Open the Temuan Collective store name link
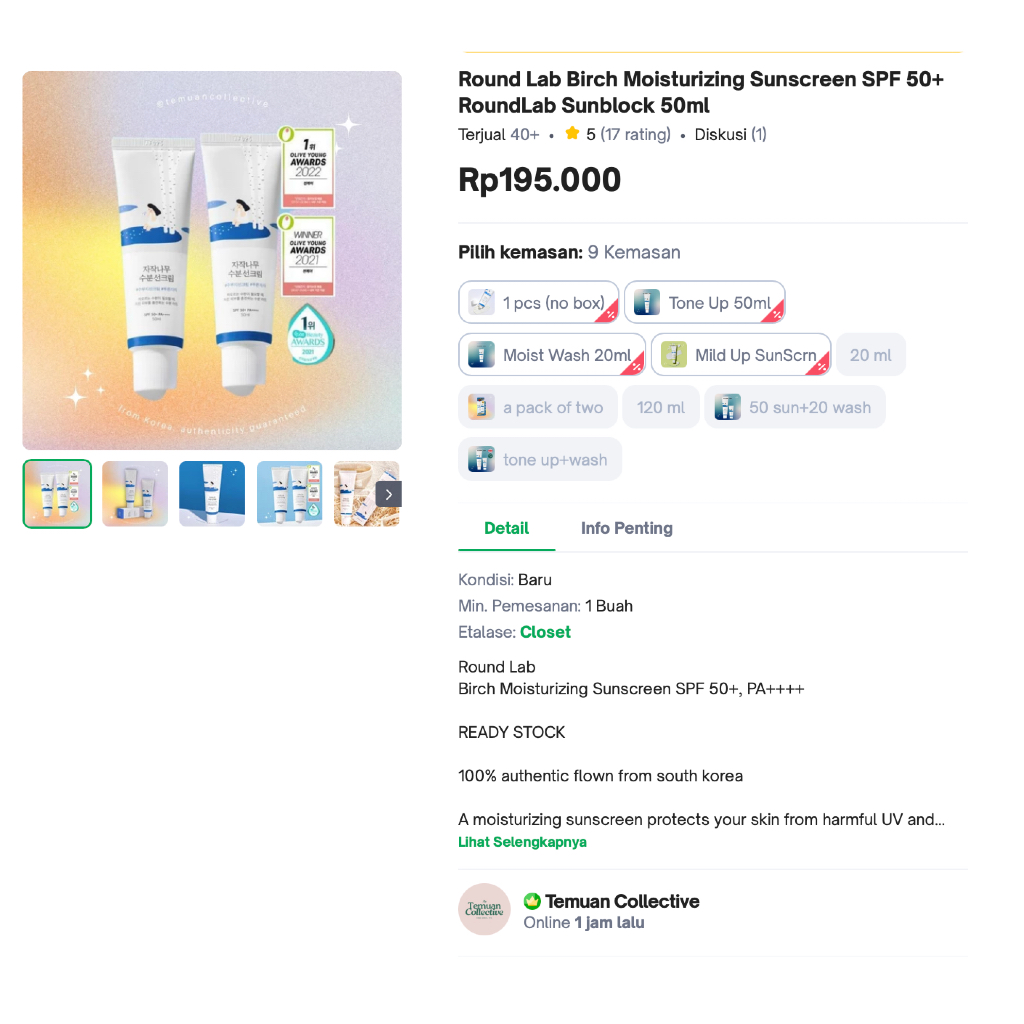 click(x=622, y=901)
